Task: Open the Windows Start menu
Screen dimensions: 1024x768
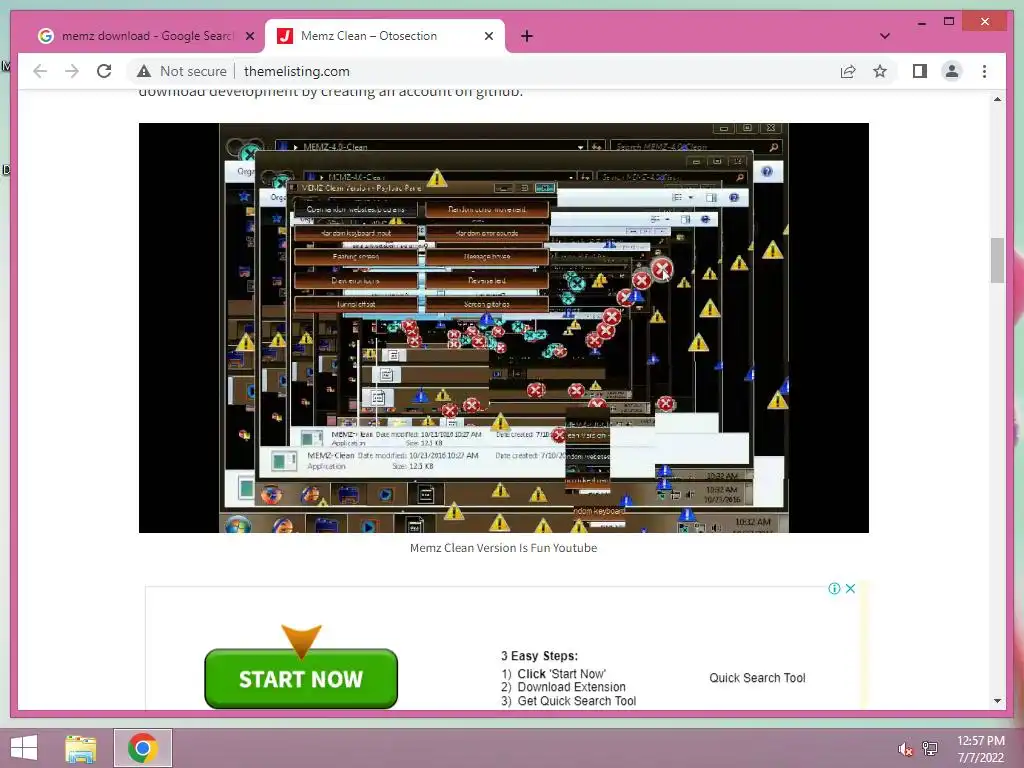Action: [24, 748]
